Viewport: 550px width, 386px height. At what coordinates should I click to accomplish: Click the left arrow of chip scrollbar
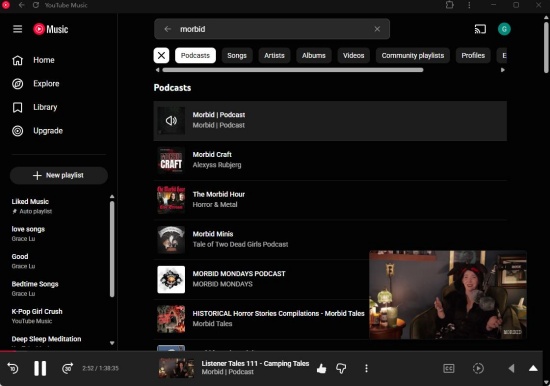coord(157,70)
